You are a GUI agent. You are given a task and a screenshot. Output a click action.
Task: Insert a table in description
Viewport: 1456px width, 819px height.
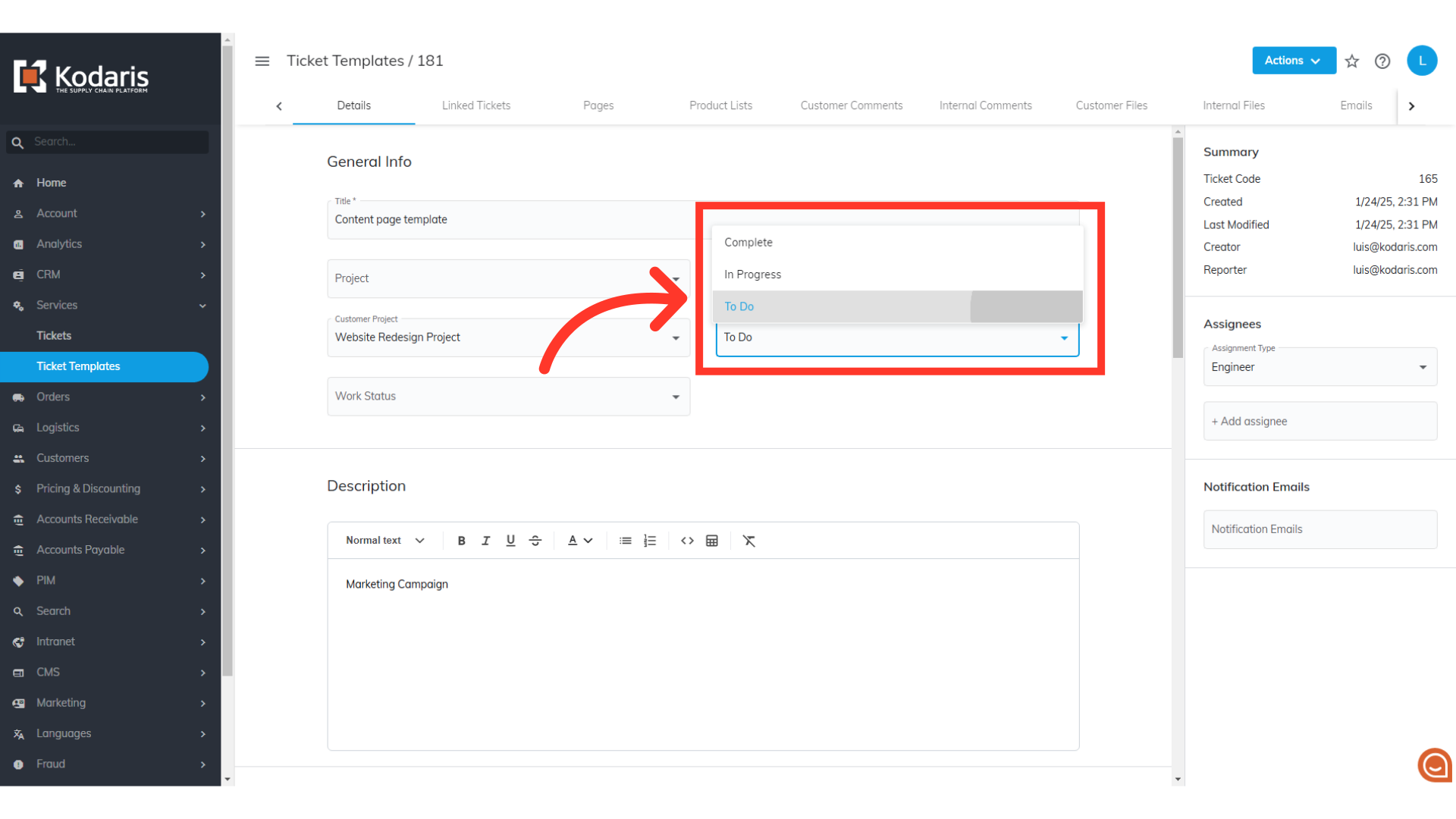[x=712, y=541]
